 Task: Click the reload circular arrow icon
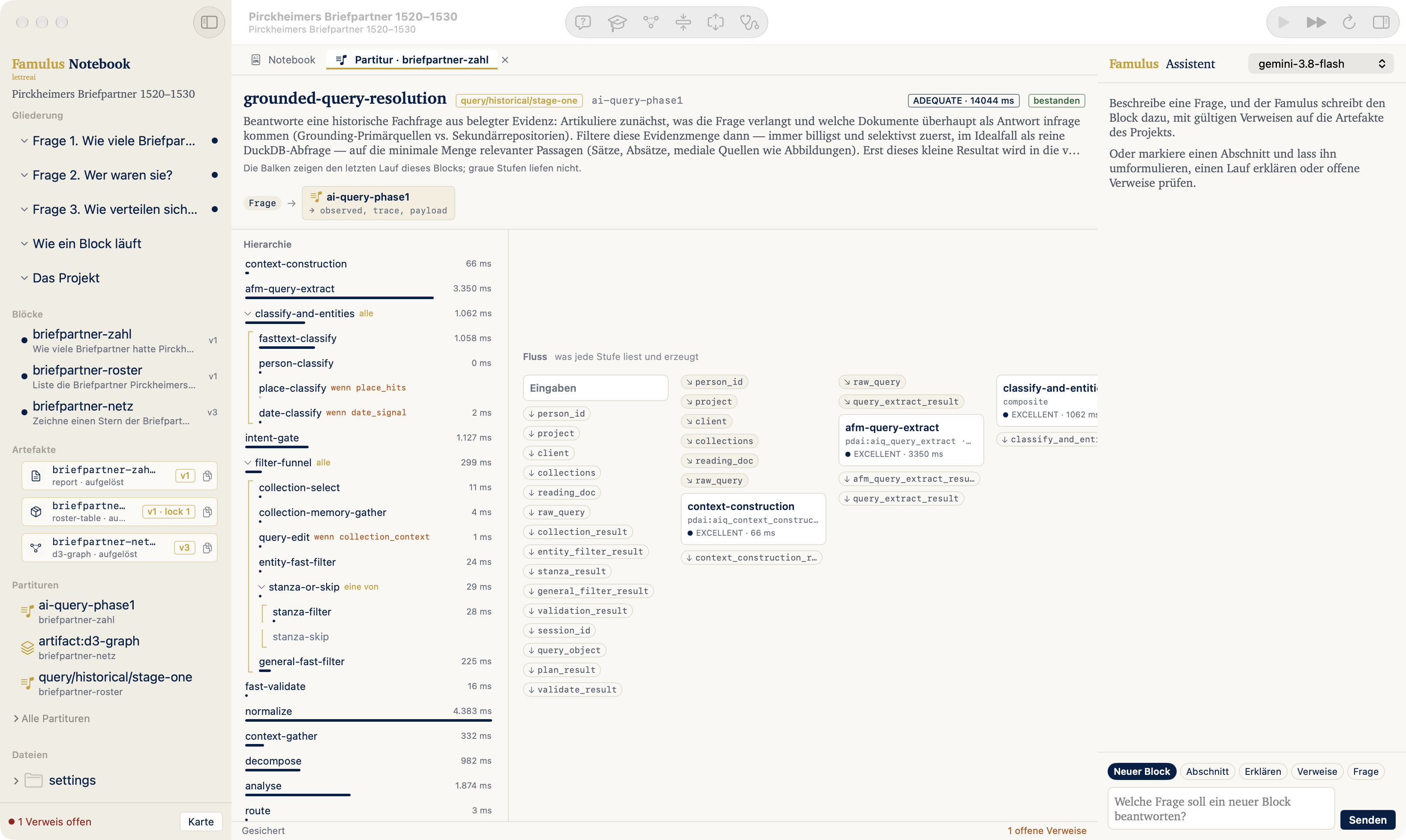point(1349,22)
